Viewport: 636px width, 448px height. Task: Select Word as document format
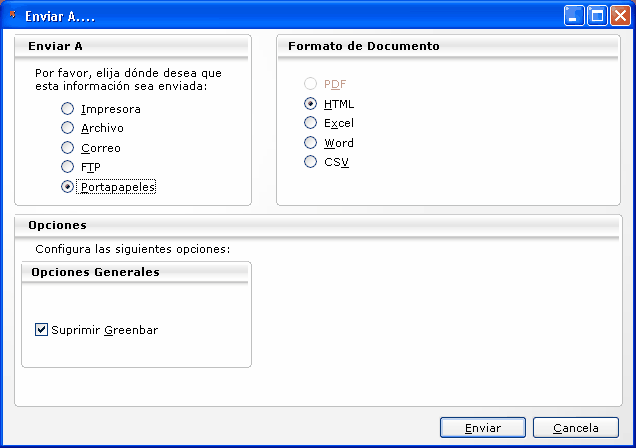point(311,143)
